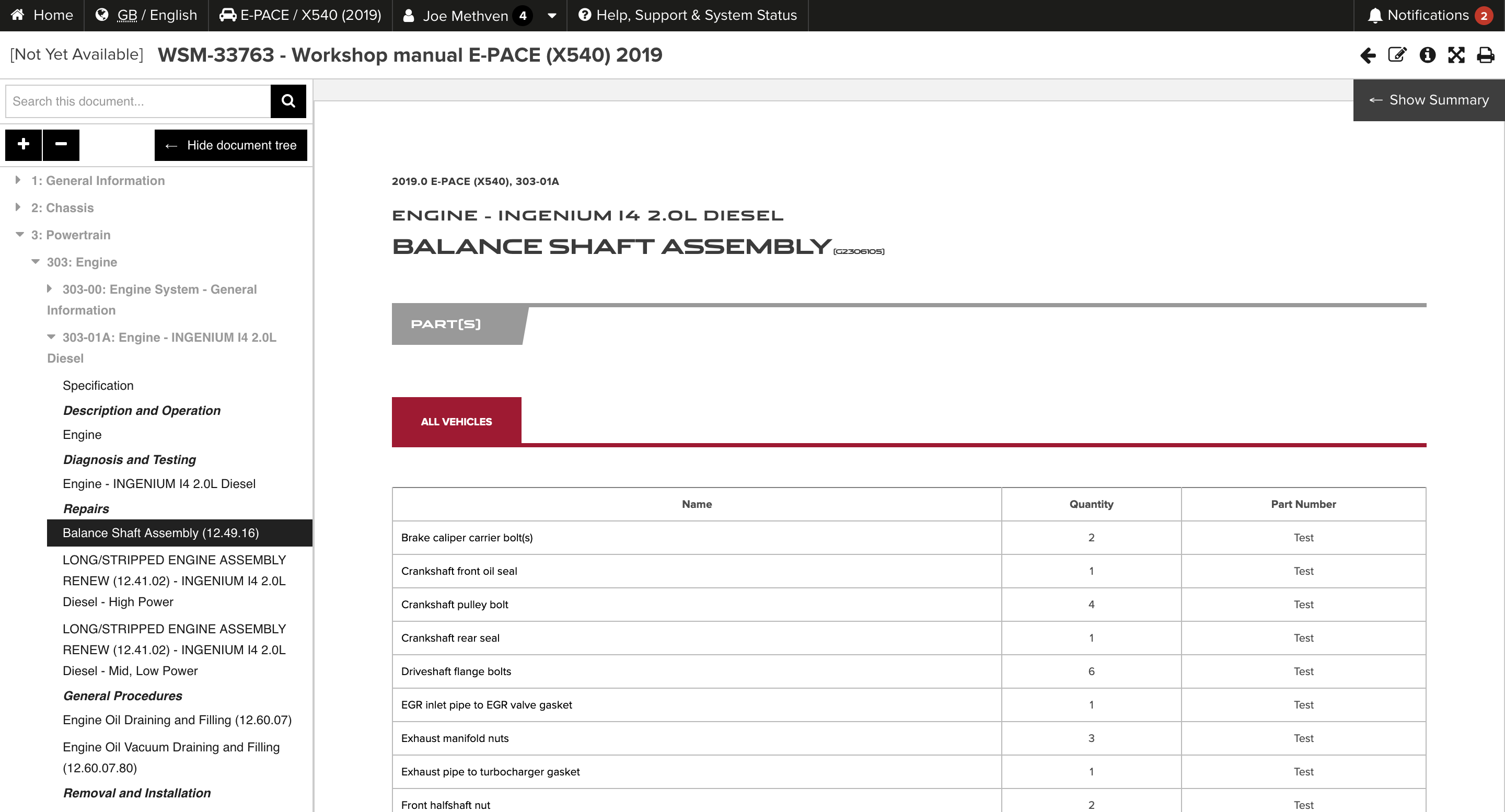Click the fullscreen expand icon
The image size is (1505, 812).
[1456, 55]
